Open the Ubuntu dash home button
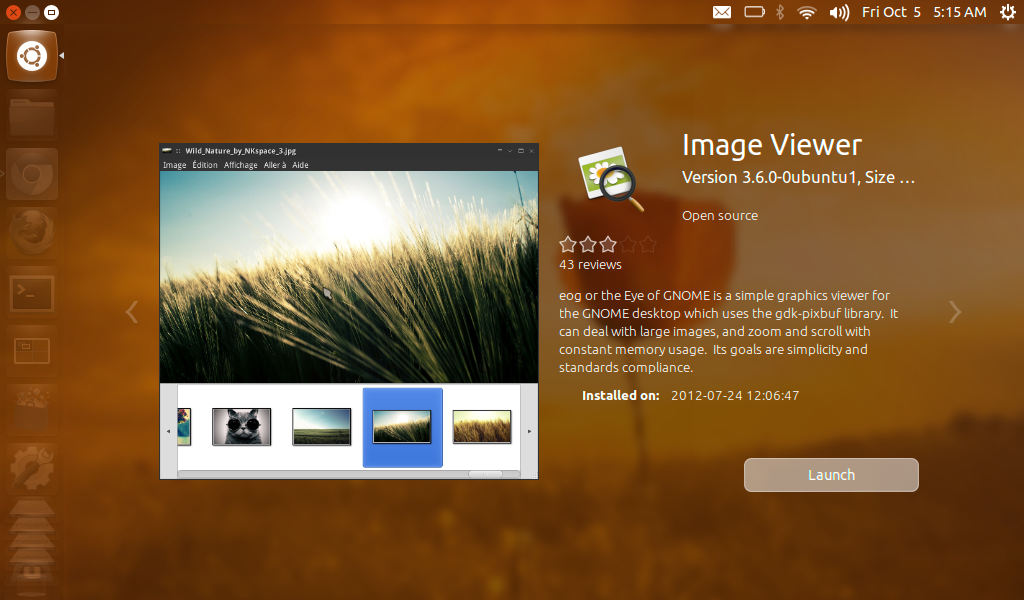 (31, 55)
